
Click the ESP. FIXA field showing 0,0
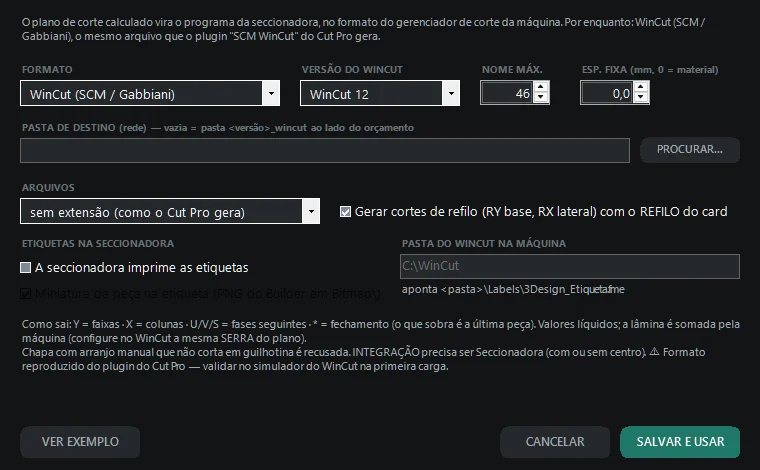608,93
